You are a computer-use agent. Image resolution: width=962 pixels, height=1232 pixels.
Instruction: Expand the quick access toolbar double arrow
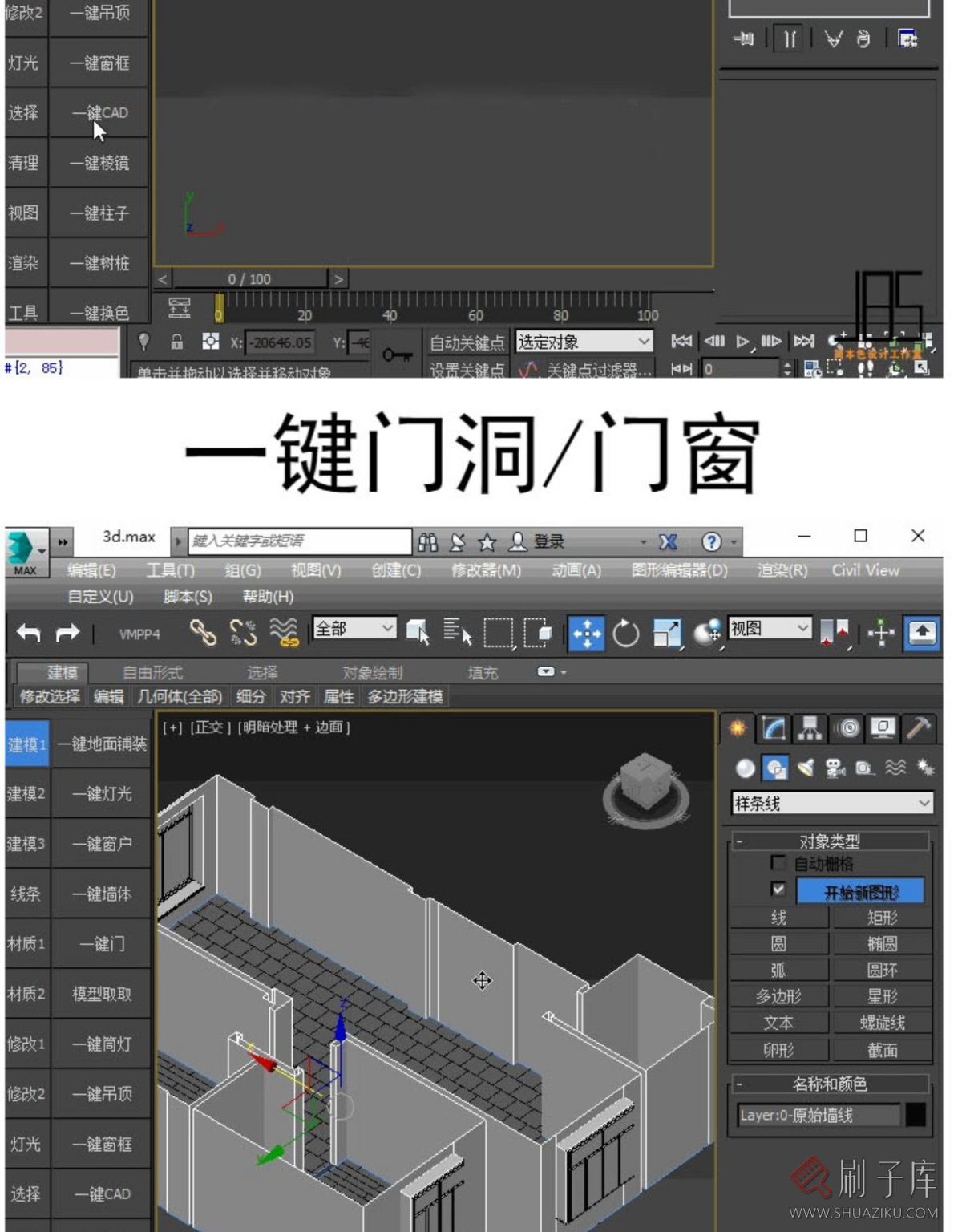(x=63, y=542)
